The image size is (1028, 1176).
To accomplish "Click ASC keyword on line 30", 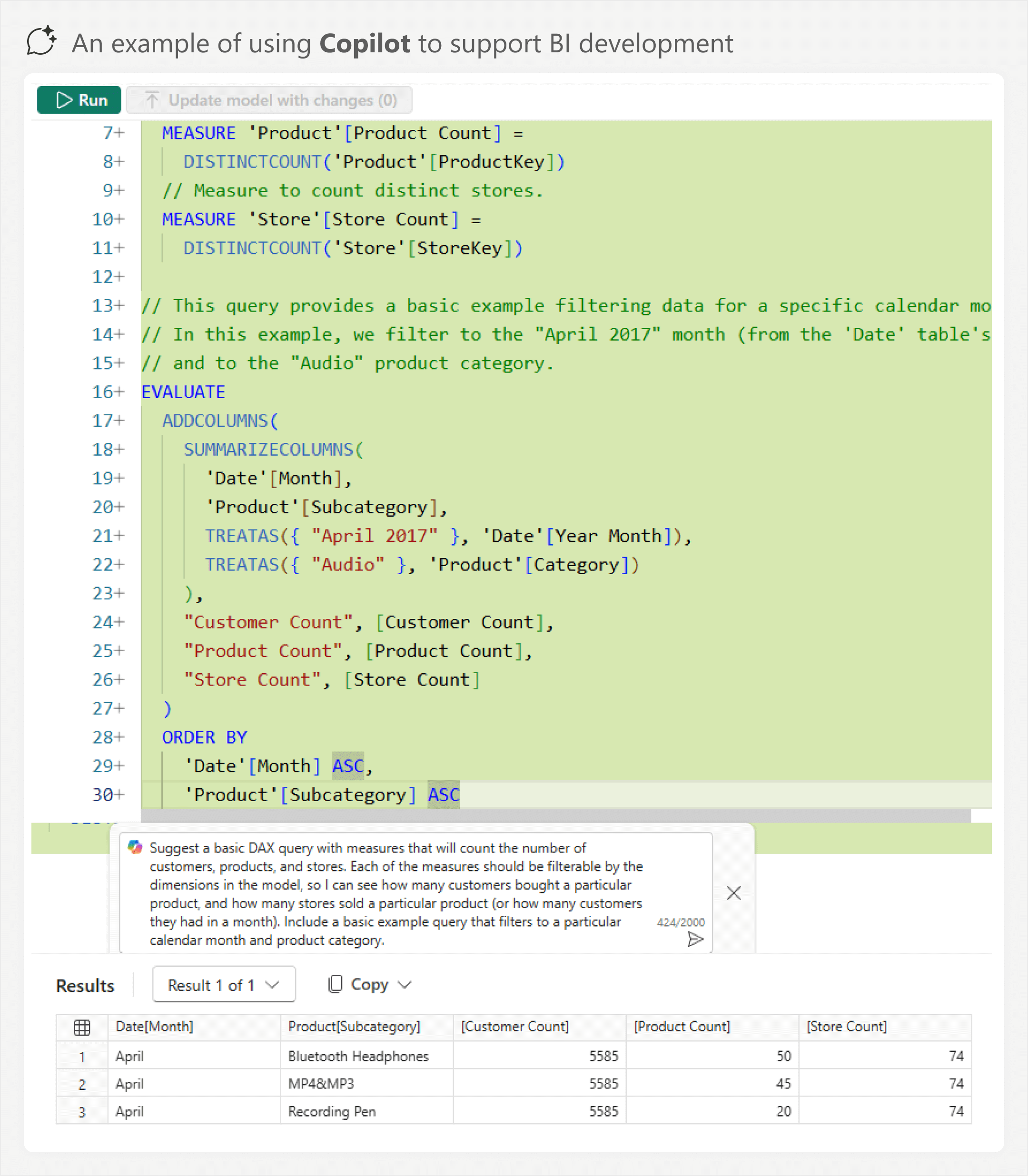I will 444,794.
